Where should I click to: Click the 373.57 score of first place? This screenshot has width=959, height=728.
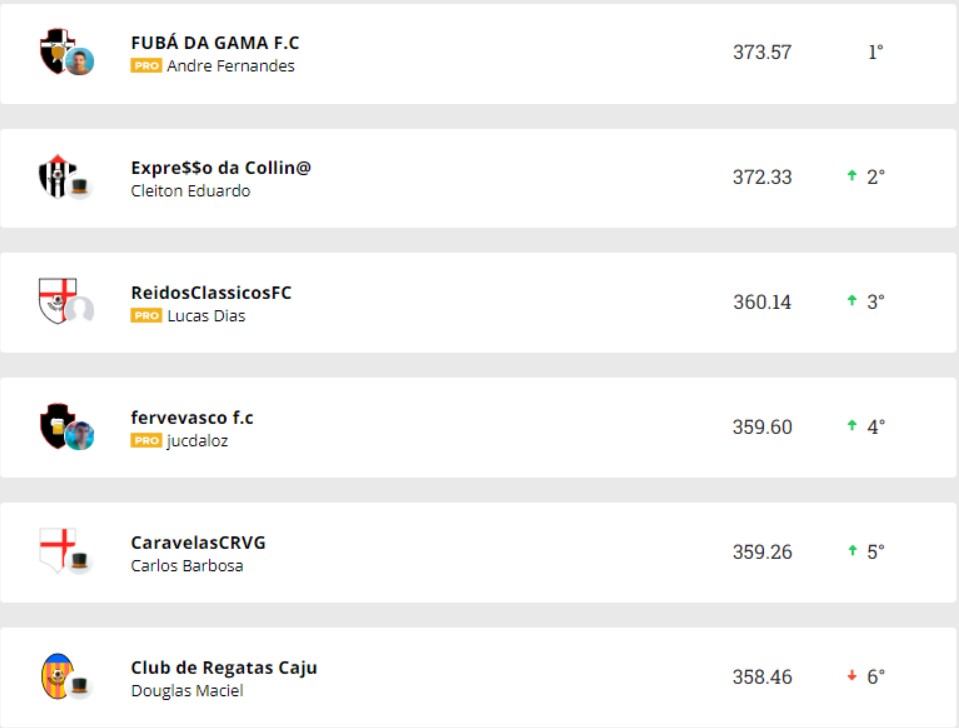click(x=762, y=52)
